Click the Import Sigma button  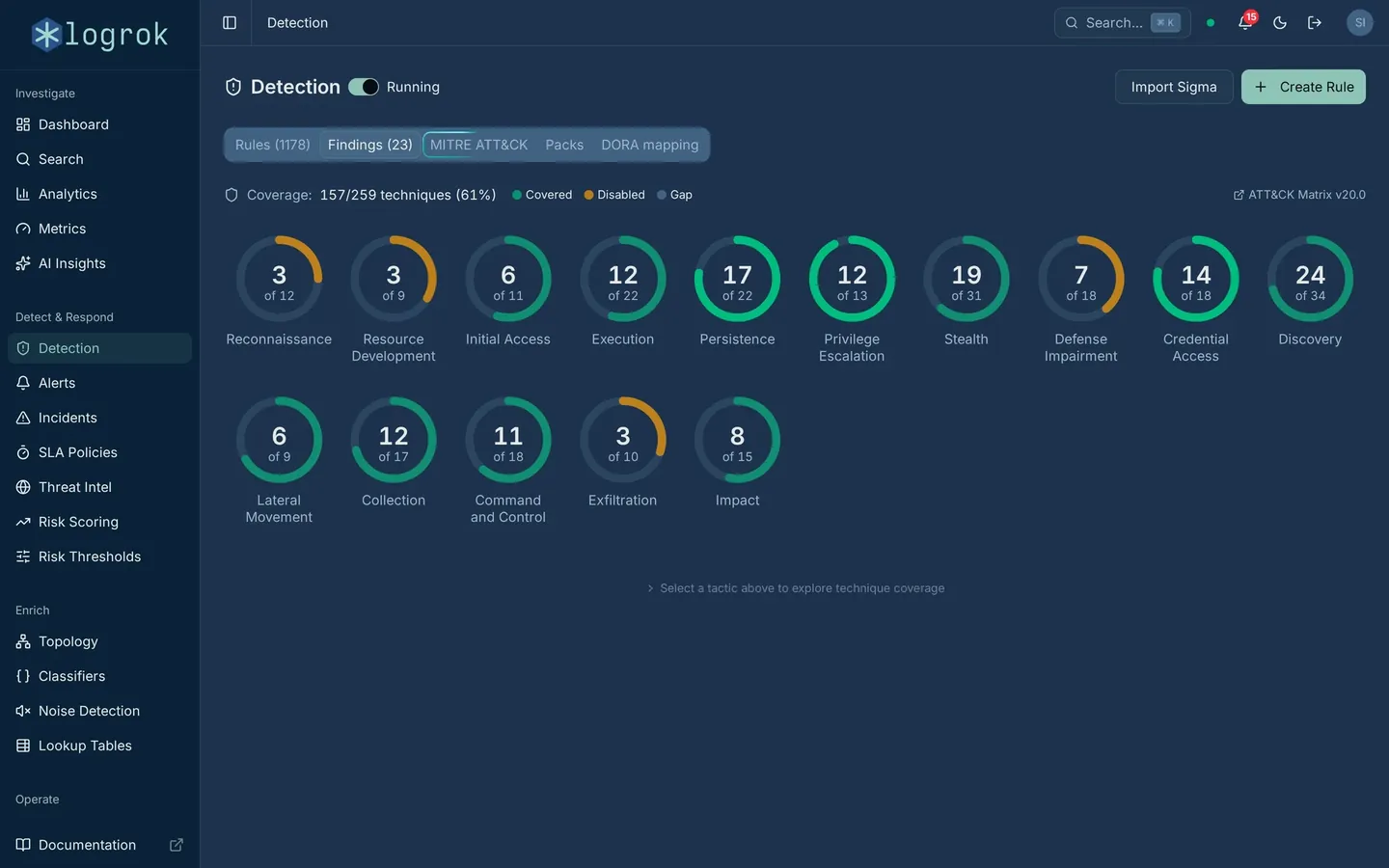(x=1174, y=87)
